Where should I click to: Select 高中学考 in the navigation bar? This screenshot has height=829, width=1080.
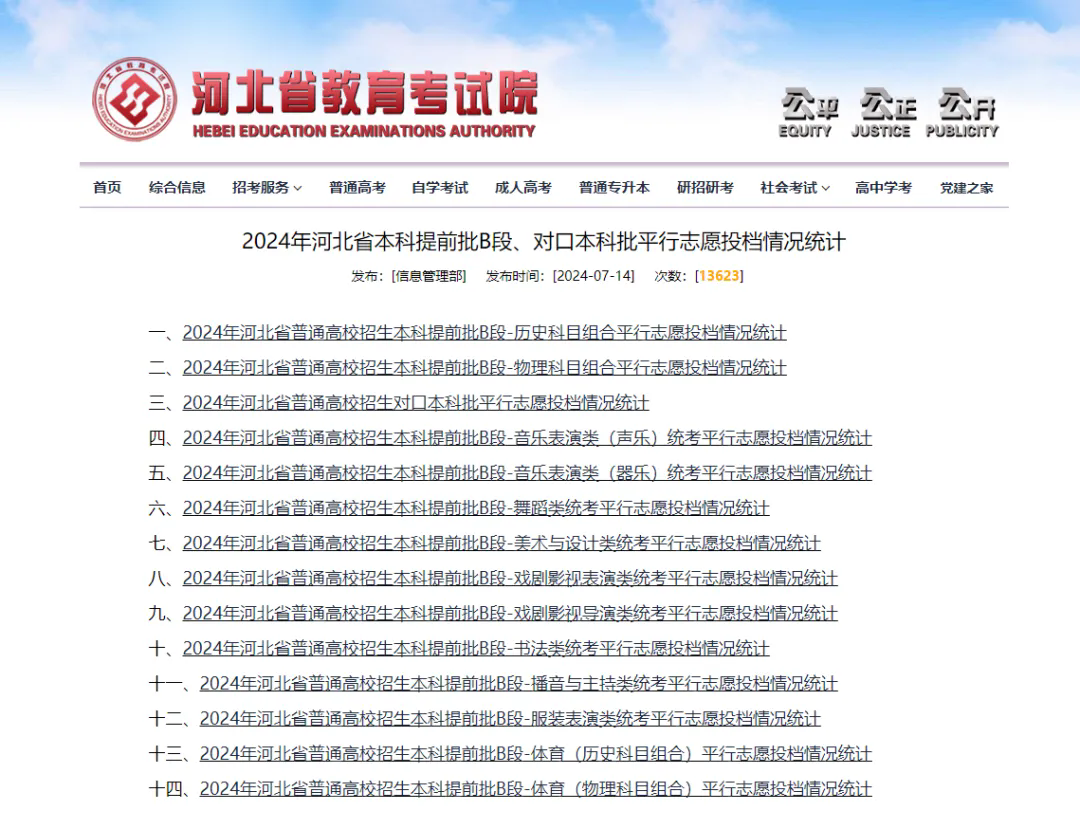tap(883, 187)
